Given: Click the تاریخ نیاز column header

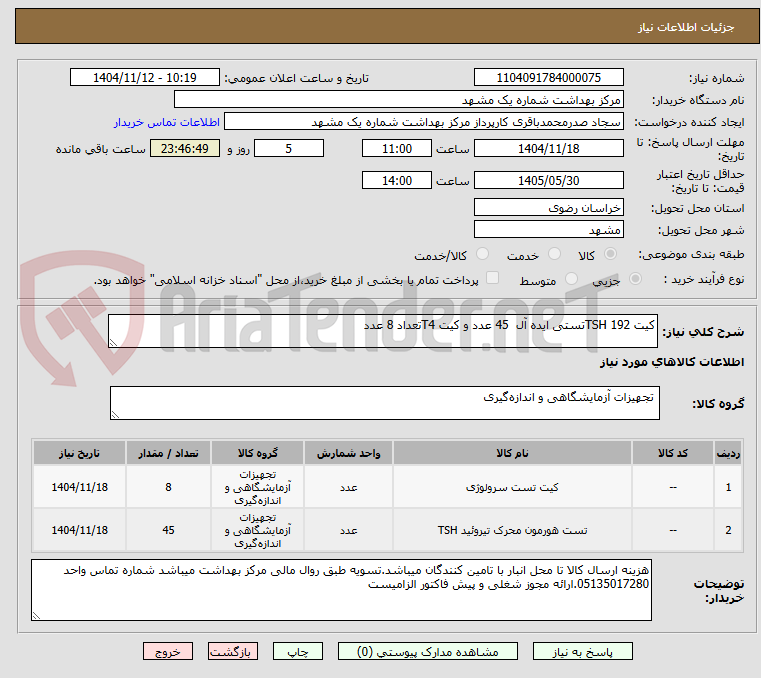Looking at the screenshot, I should [x=80, y=453].
